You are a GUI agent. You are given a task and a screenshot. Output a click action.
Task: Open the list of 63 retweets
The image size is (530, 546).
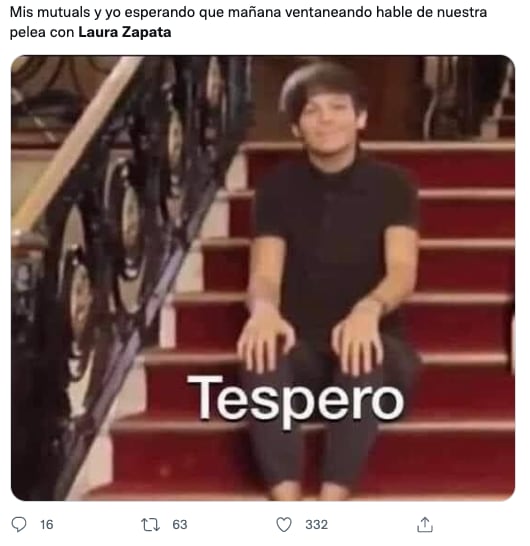(180, 524)
